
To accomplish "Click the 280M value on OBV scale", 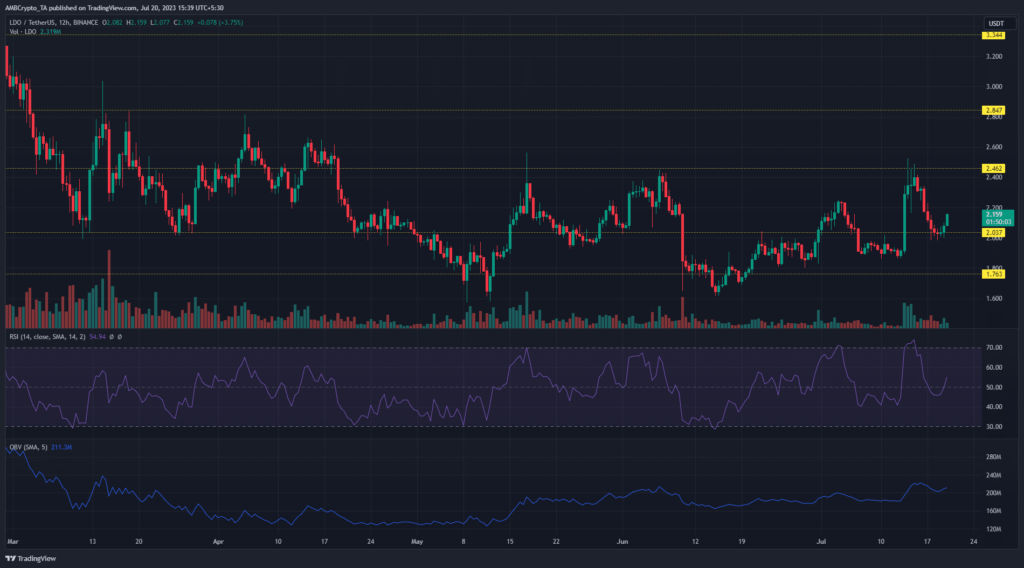I will tap(993, 456).
